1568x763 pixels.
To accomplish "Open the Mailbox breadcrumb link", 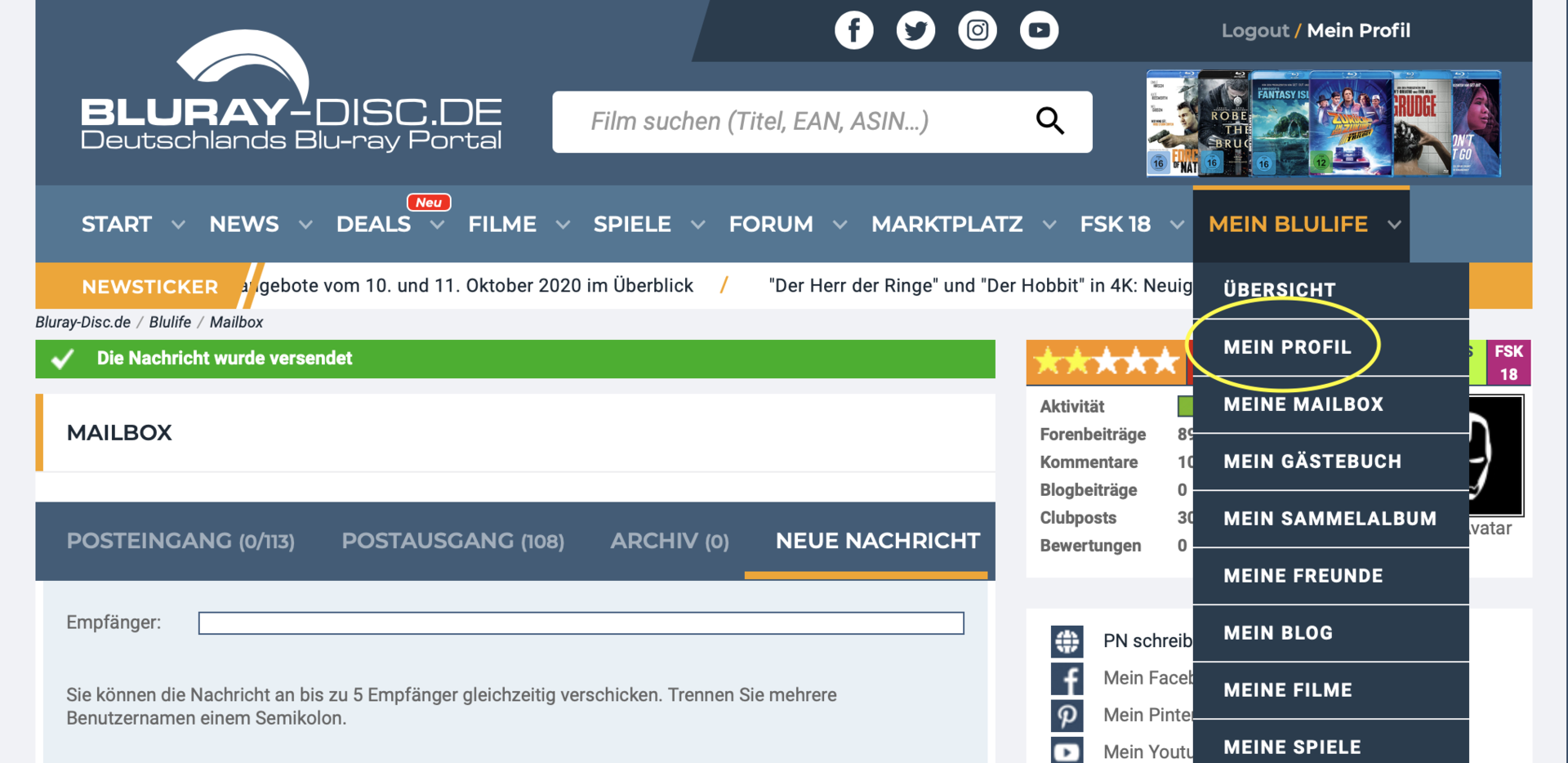I will click(236, 322).
